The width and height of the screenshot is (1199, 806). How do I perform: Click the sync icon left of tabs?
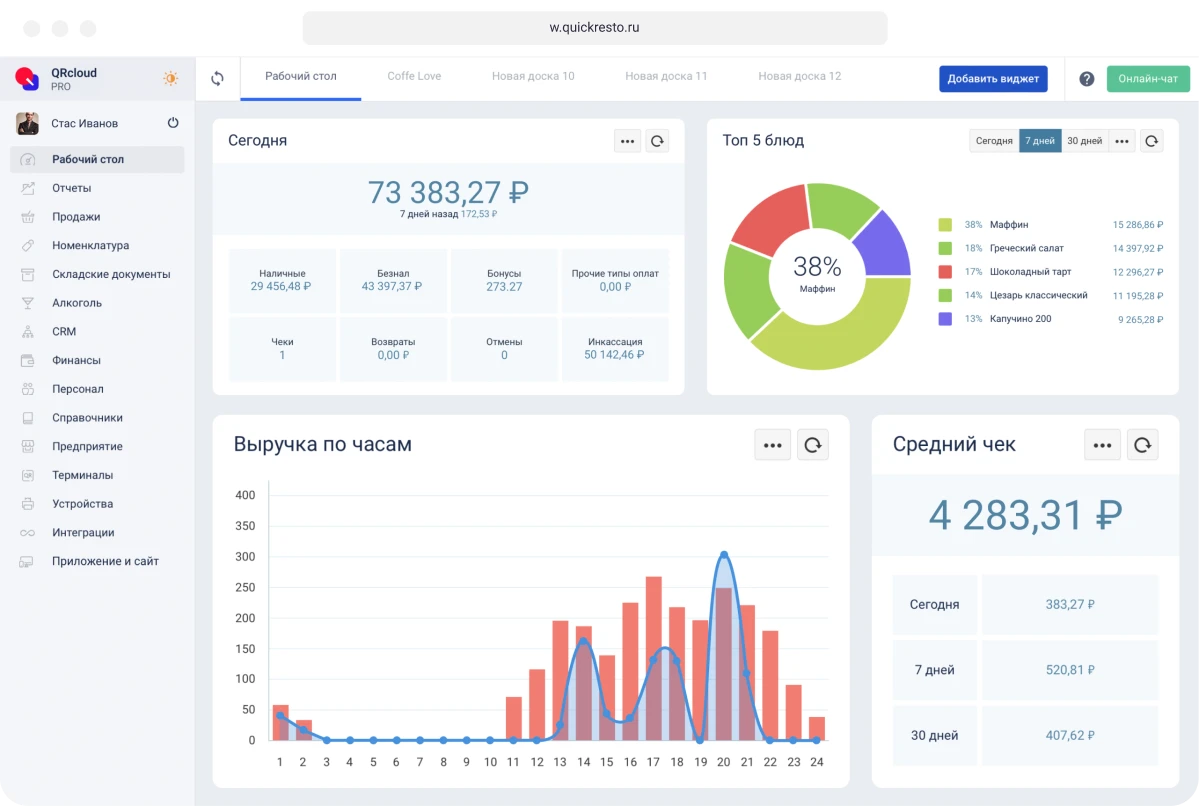pyautogui.click(x=217, y=79)
